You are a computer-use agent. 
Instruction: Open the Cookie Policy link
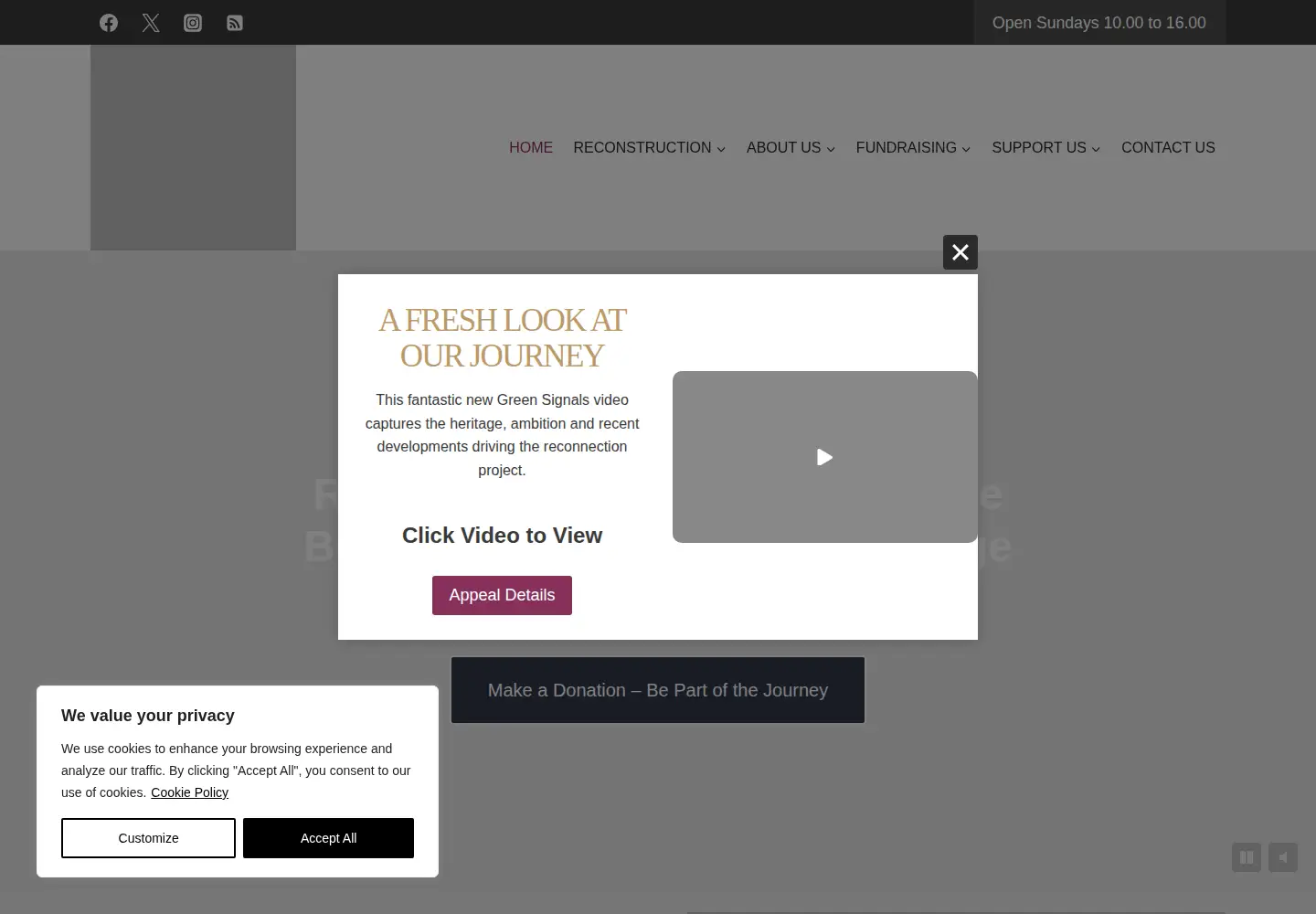[189, 792]
